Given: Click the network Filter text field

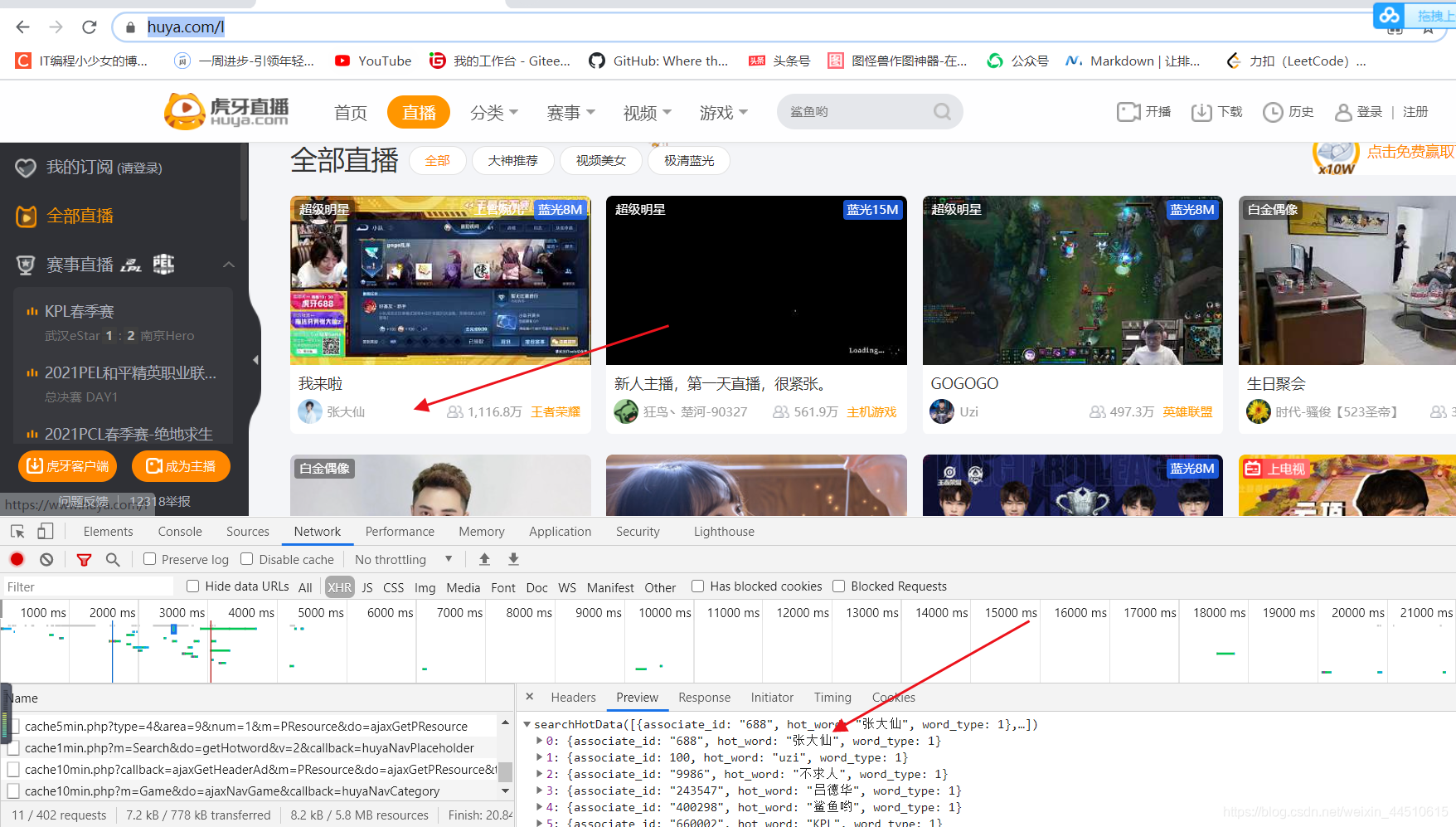Looking at the screenshot, I should pyautogui.click(x=89, y=586).
